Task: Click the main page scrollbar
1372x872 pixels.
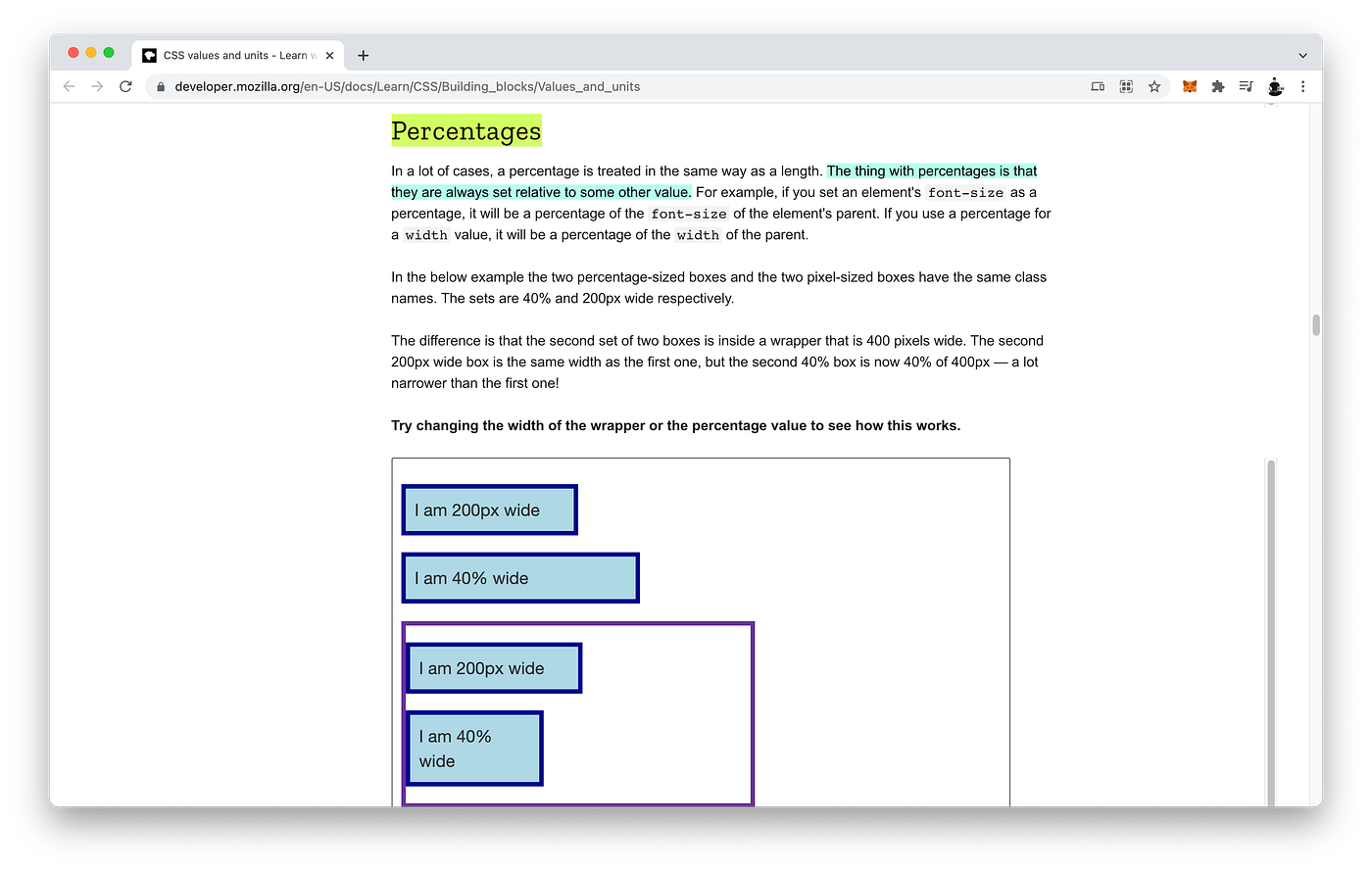Action: [1315, 323]
